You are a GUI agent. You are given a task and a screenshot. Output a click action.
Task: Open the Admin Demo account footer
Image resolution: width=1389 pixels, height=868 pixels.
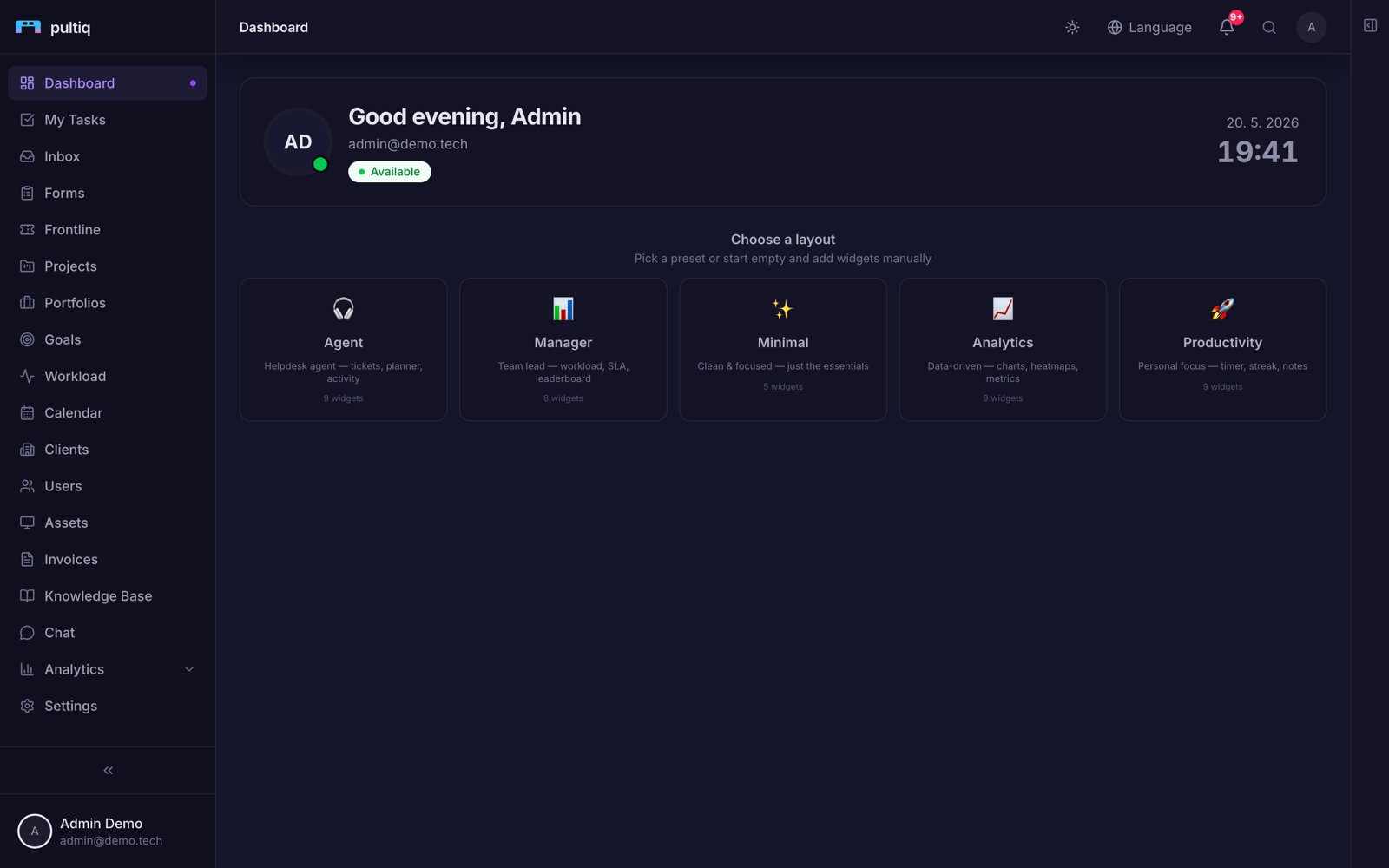click(108, 832)
